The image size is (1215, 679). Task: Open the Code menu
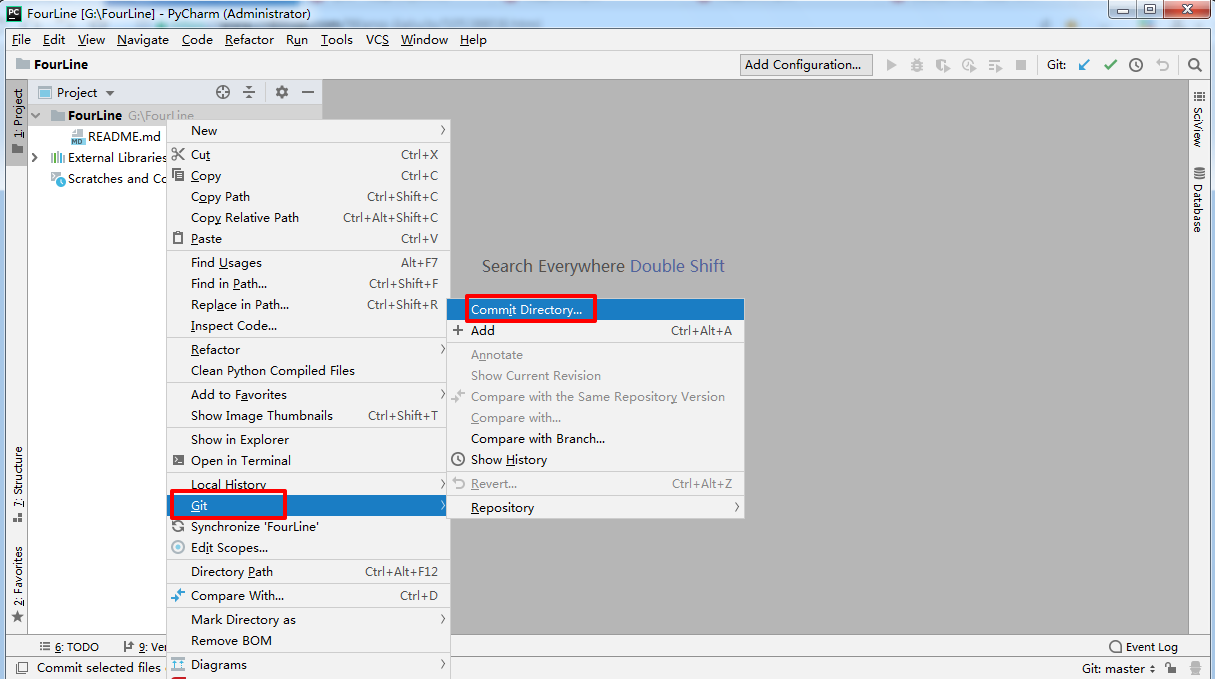coord(197,40)
